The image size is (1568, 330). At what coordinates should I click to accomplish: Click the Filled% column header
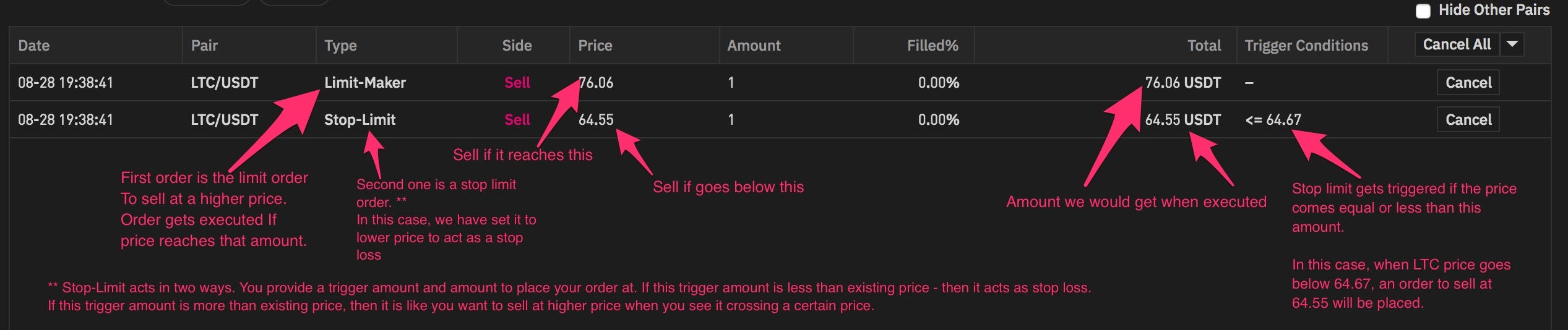[933, 45]
